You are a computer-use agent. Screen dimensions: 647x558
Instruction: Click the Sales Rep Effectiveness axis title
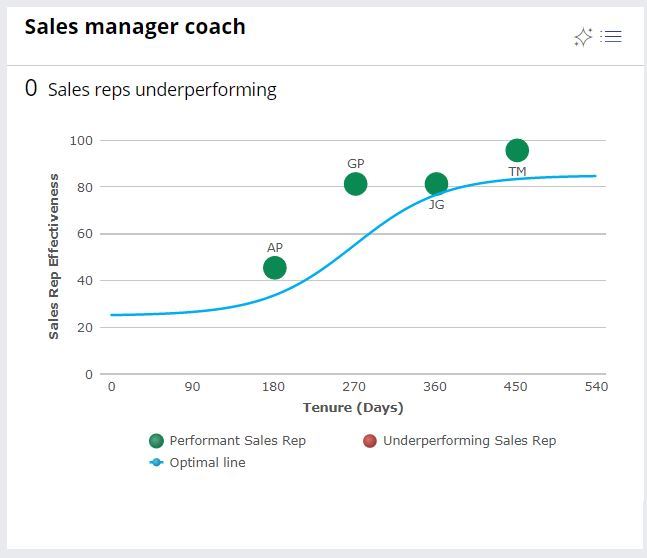tap(54, 257)
